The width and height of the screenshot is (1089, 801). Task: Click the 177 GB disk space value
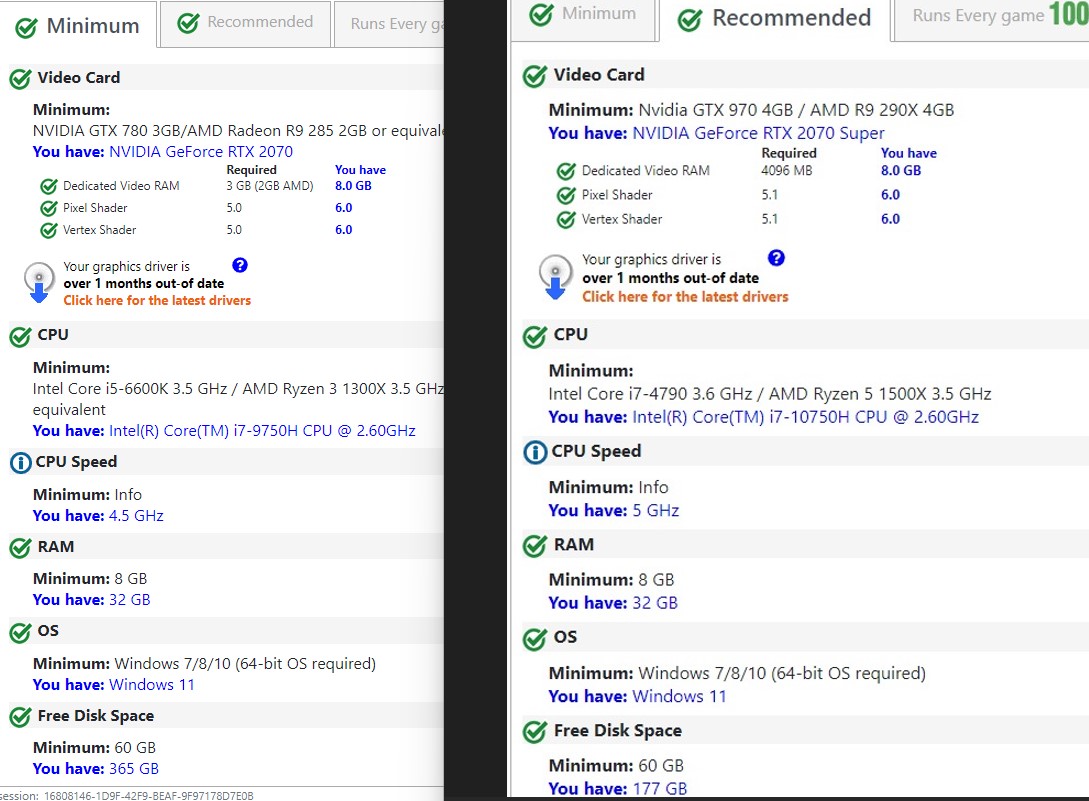click(660, 788)
